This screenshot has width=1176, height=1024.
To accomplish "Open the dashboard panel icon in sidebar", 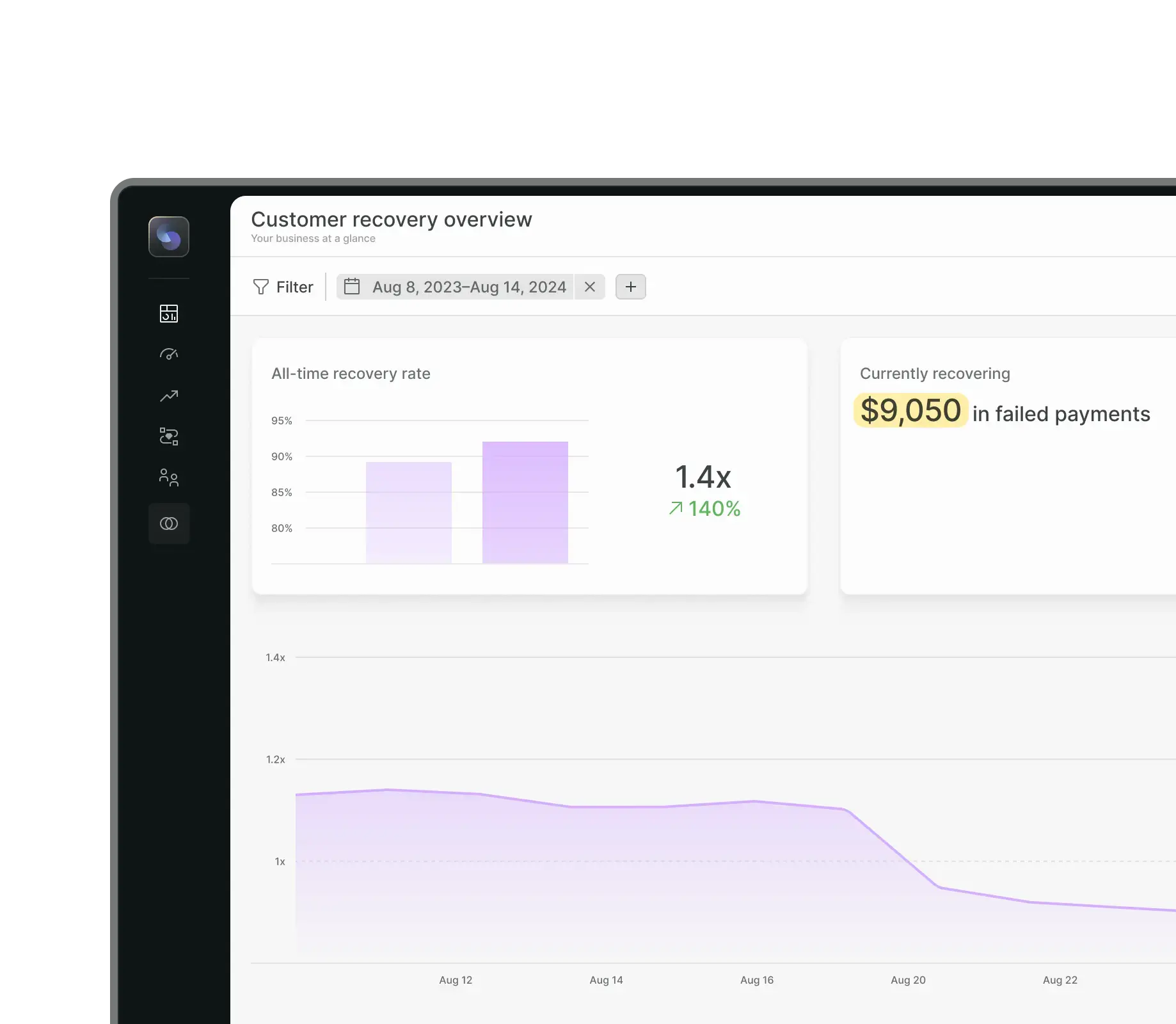I will point(168,314).
